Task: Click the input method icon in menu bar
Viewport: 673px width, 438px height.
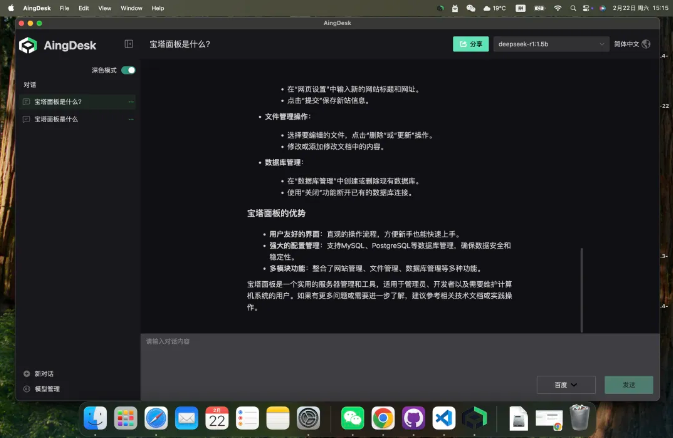Action: pos(521,8)
